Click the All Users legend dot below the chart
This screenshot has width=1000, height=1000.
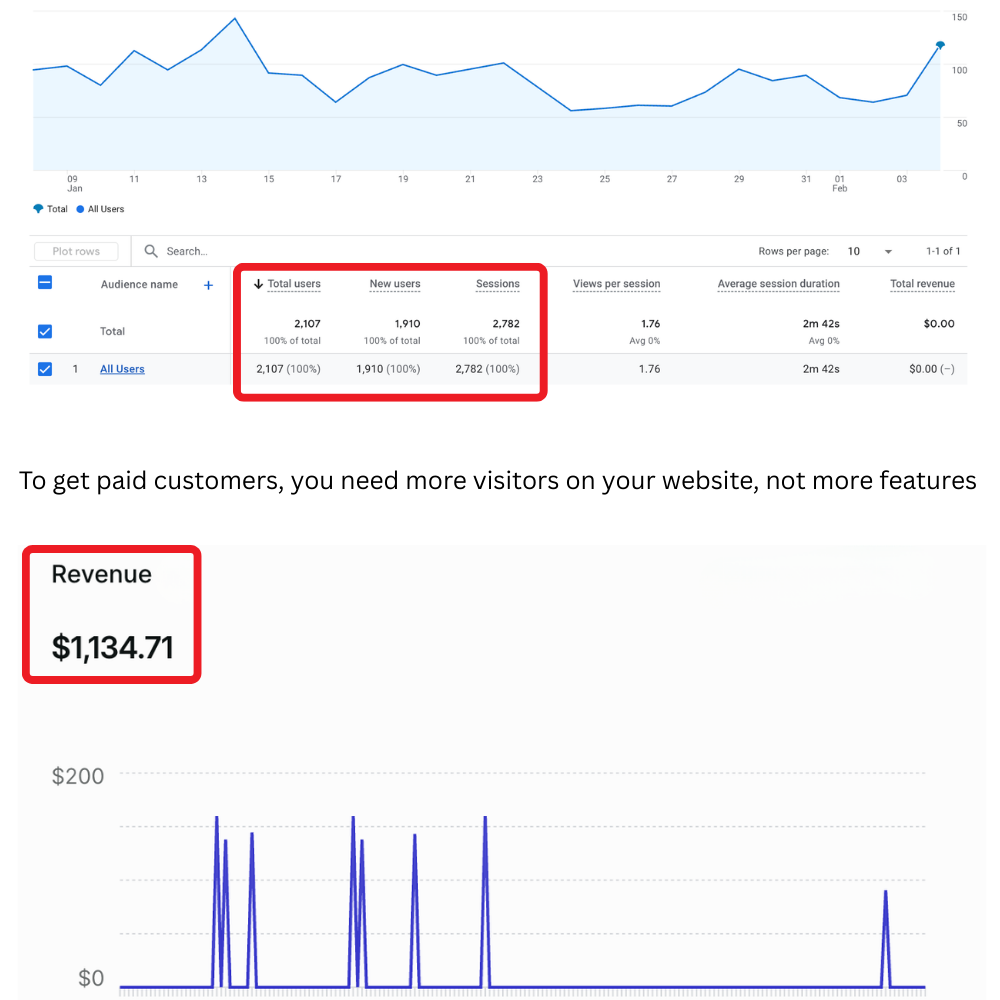(79, 209)
